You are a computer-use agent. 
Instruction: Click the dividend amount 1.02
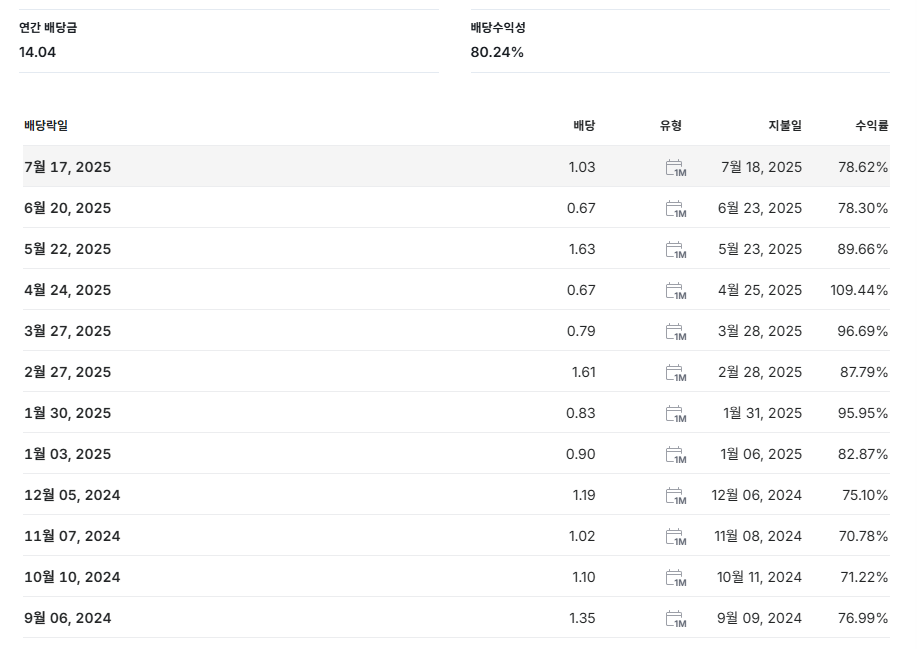click(582, 536)
